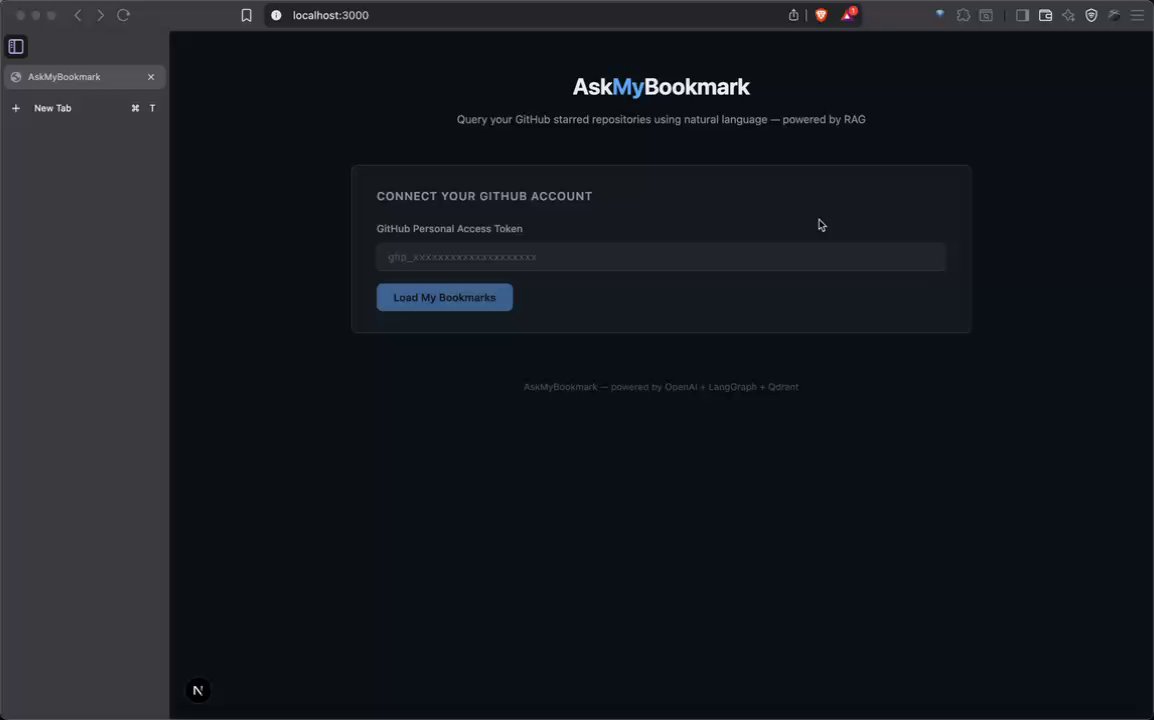Click the browser back arrow
This screenshot has width=1154, height=720.
tap(77, 15)
